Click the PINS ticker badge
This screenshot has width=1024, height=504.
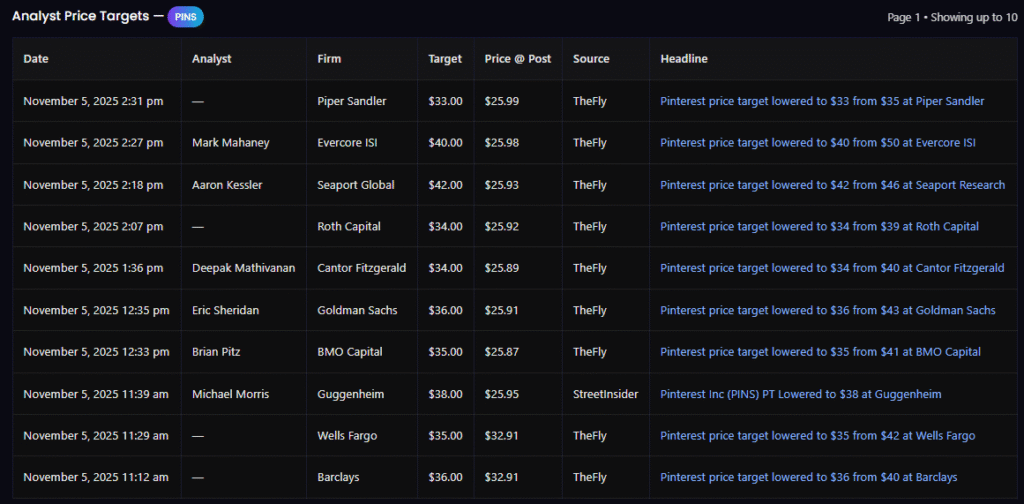point(185,17)
